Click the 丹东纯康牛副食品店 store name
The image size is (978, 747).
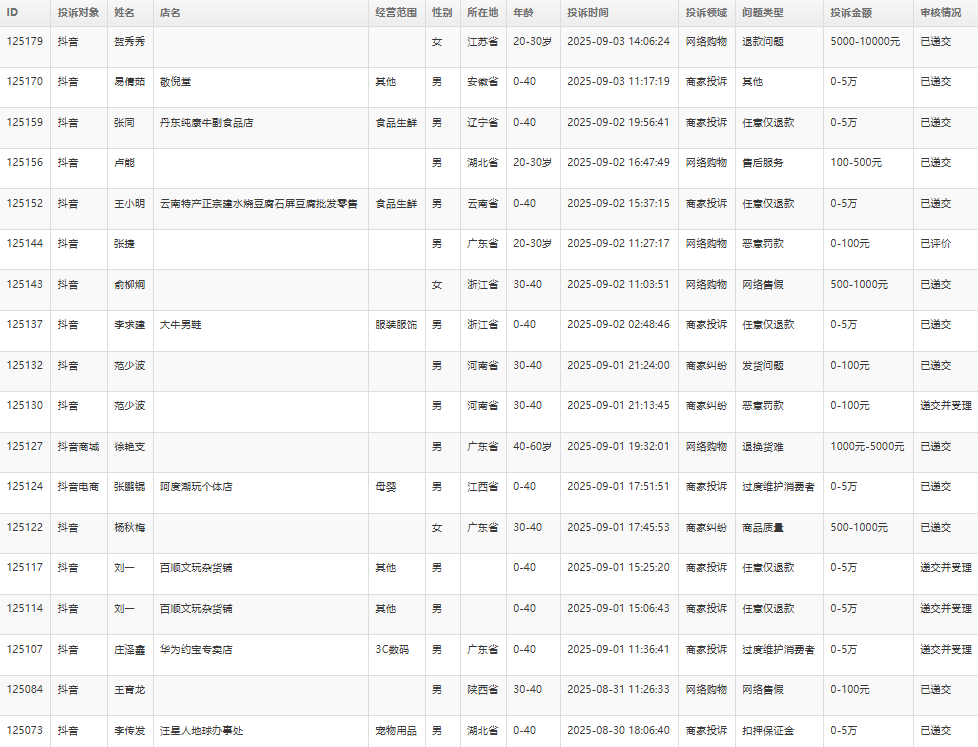tap(207, 123)
